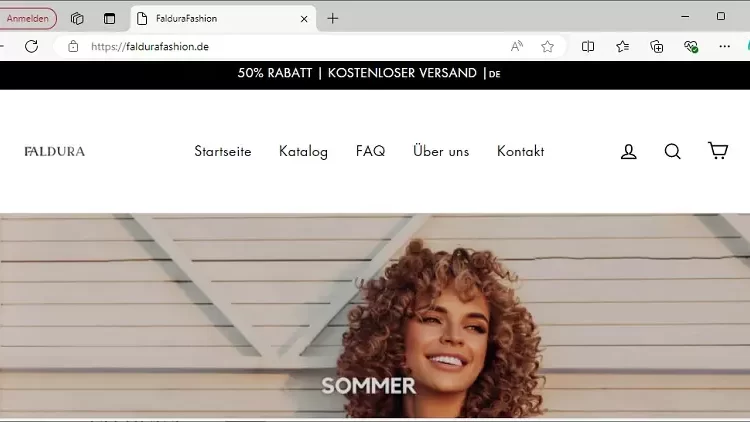Open the Collections icon
This screenshot has width=750, height=422.
[x=657, y=46]
